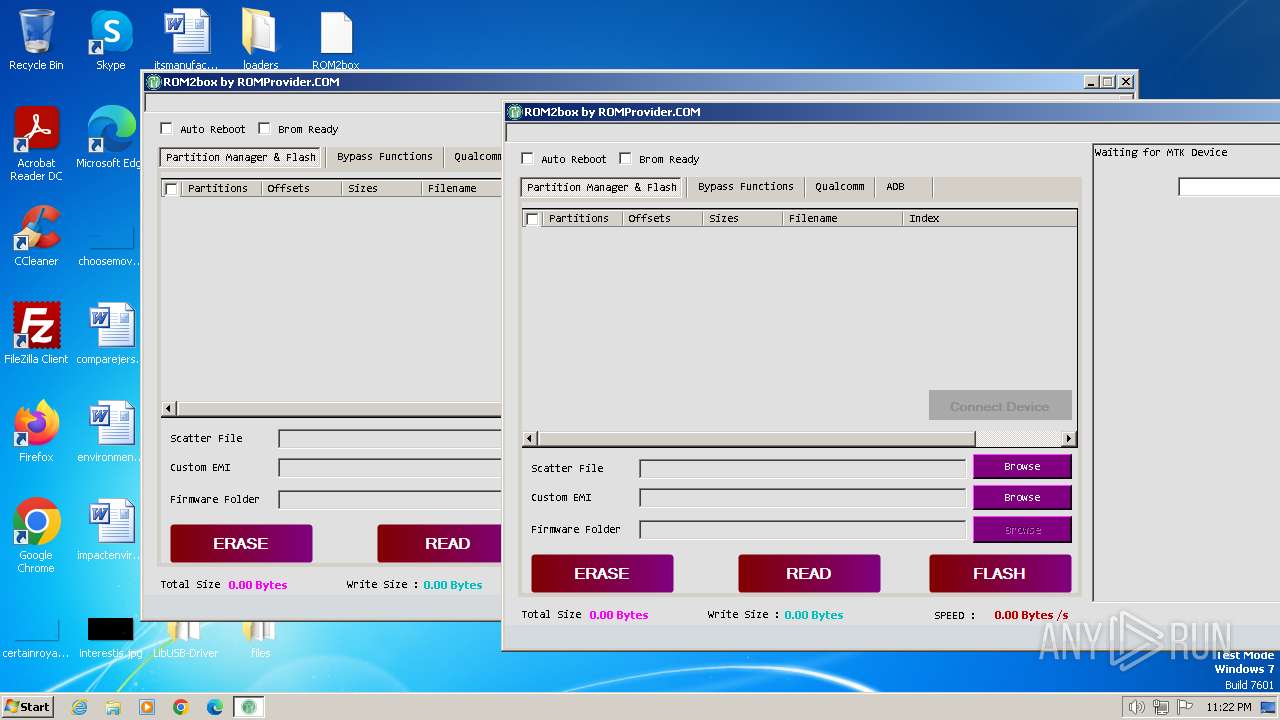Switch to Bypass Functions tab in background window
Image resolution: width=1280 pixels, height=720 pixels.
[x=385, y=157]
